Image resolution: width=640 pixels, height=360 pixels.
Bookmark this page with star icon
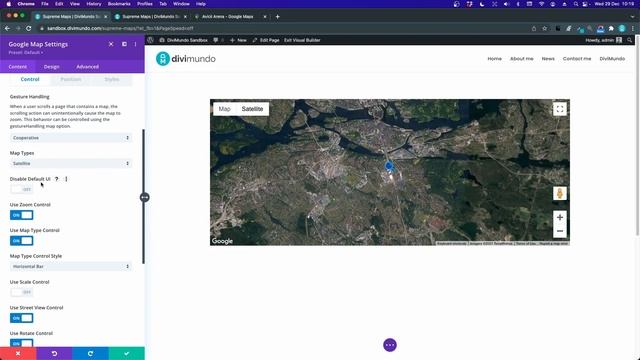point(544,28)
